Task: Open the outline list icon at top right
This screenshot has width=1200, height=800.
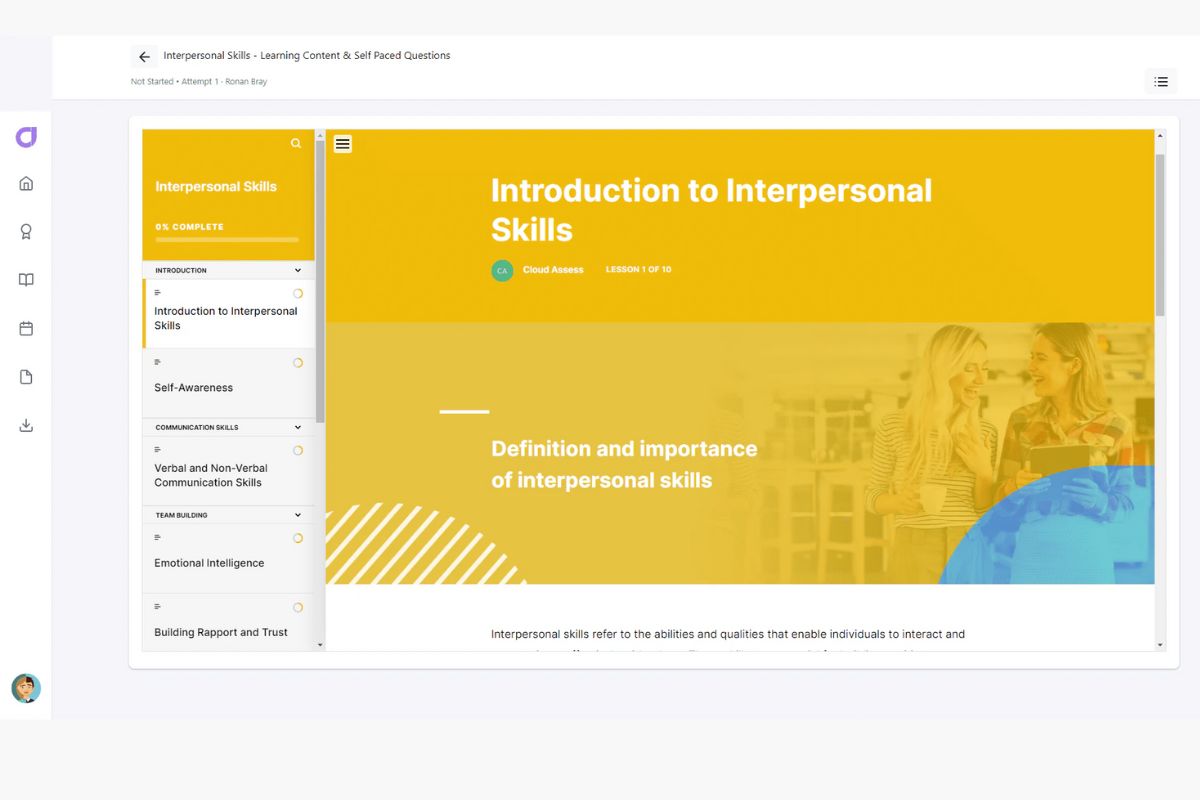Action: tap(1161, 82)
